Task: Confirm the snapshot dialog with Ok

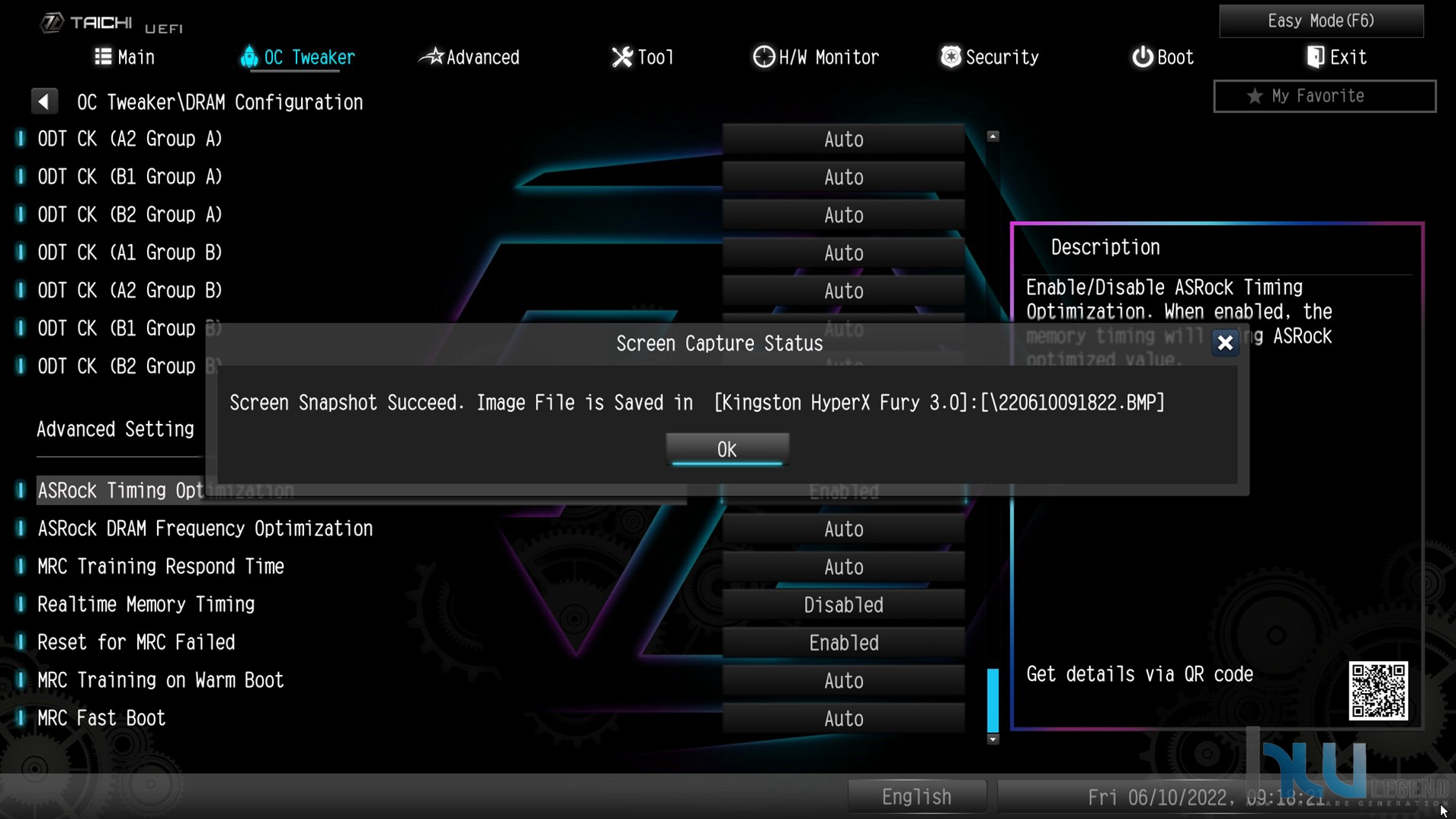Action: 727,449
